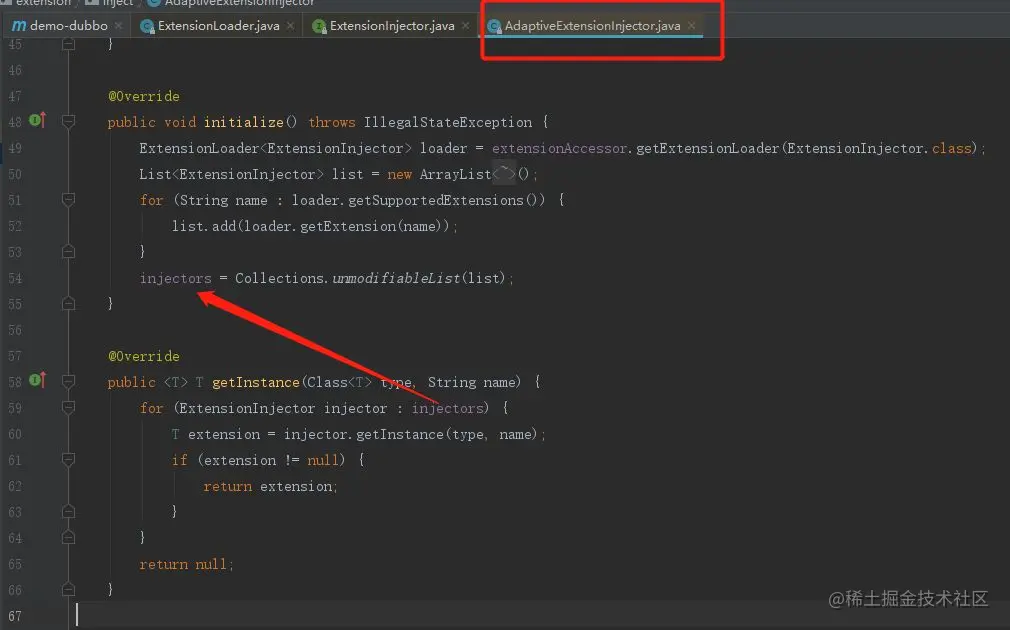Viewport: 1010px width, 630px height.
Task: Click the AdaptiveExtensionInjector.java class icon
Action: (494, 26)
